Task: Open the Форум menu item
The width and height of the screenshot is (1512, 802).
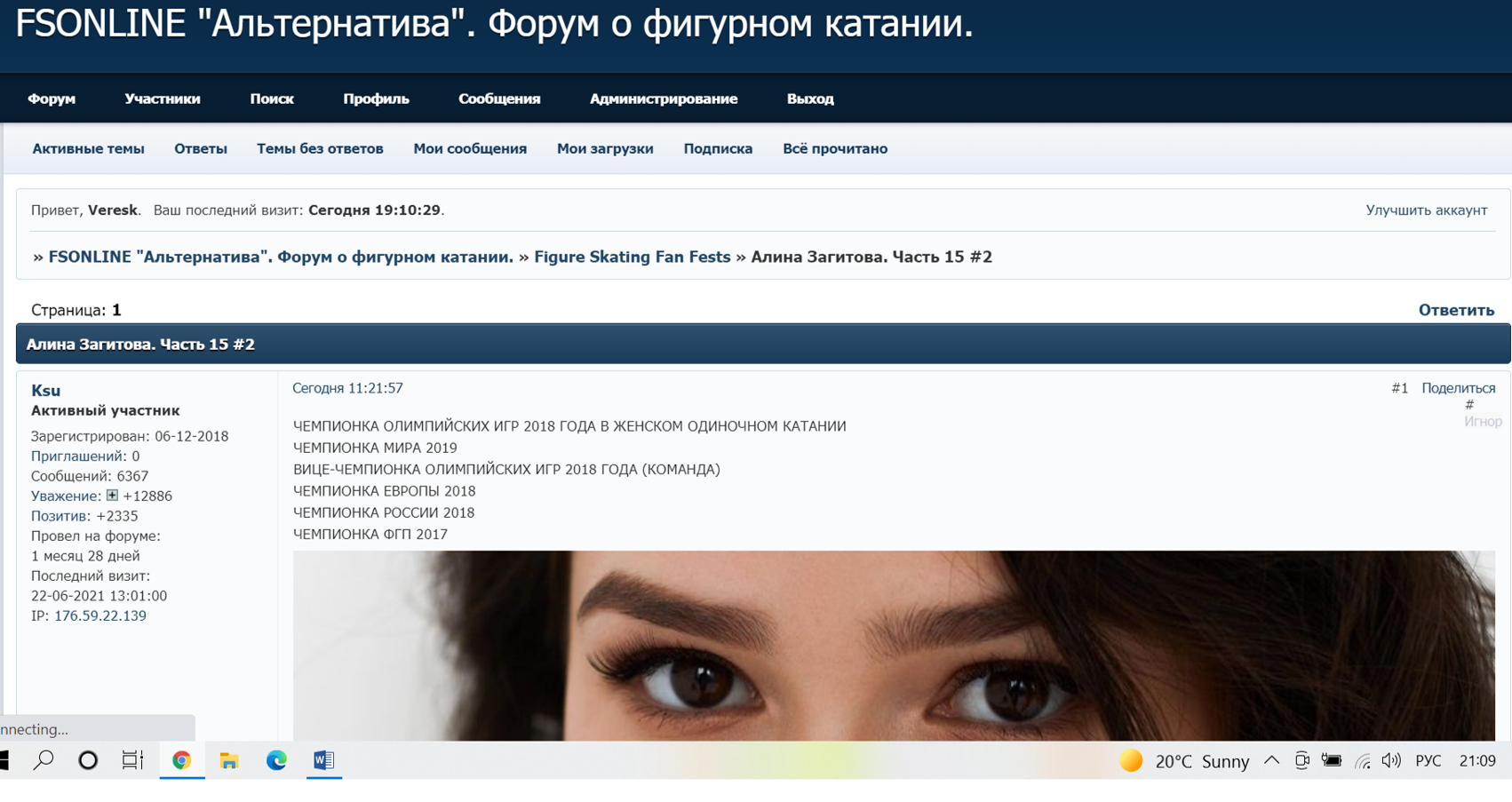Action: click(x=52, y=99)
